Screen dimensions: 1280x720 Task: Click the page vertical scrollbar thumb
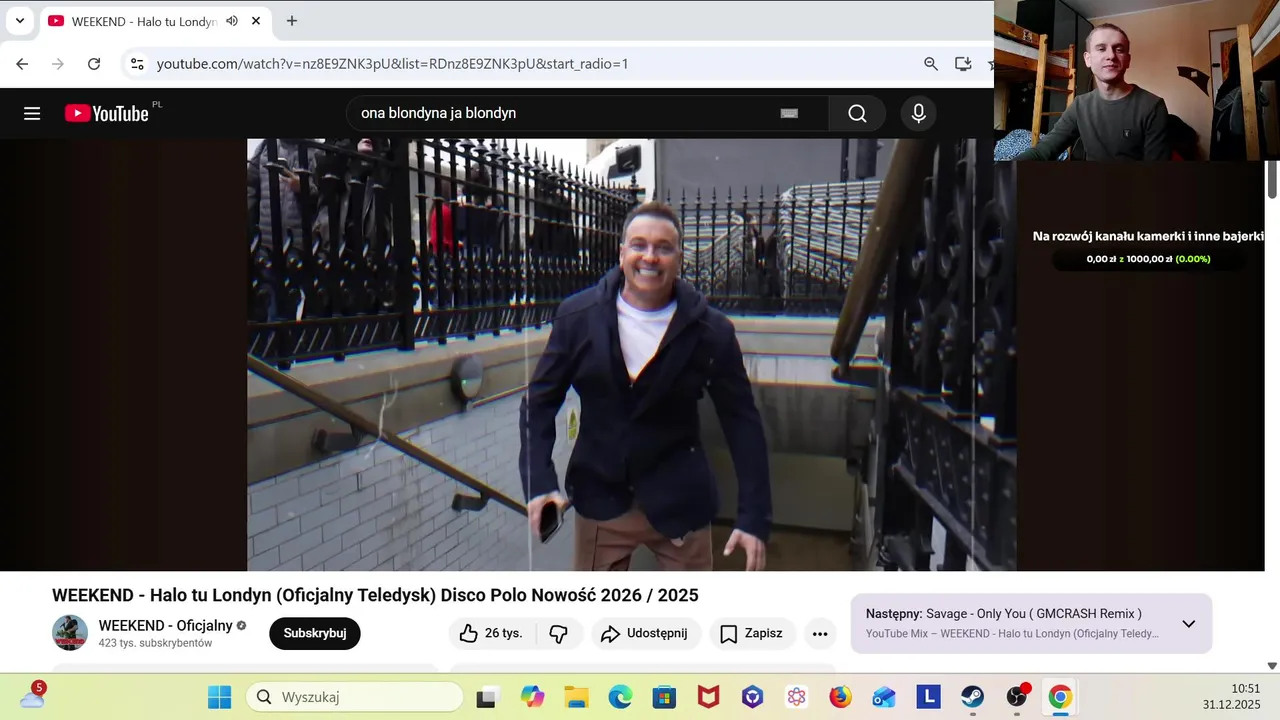[1272, 178]
